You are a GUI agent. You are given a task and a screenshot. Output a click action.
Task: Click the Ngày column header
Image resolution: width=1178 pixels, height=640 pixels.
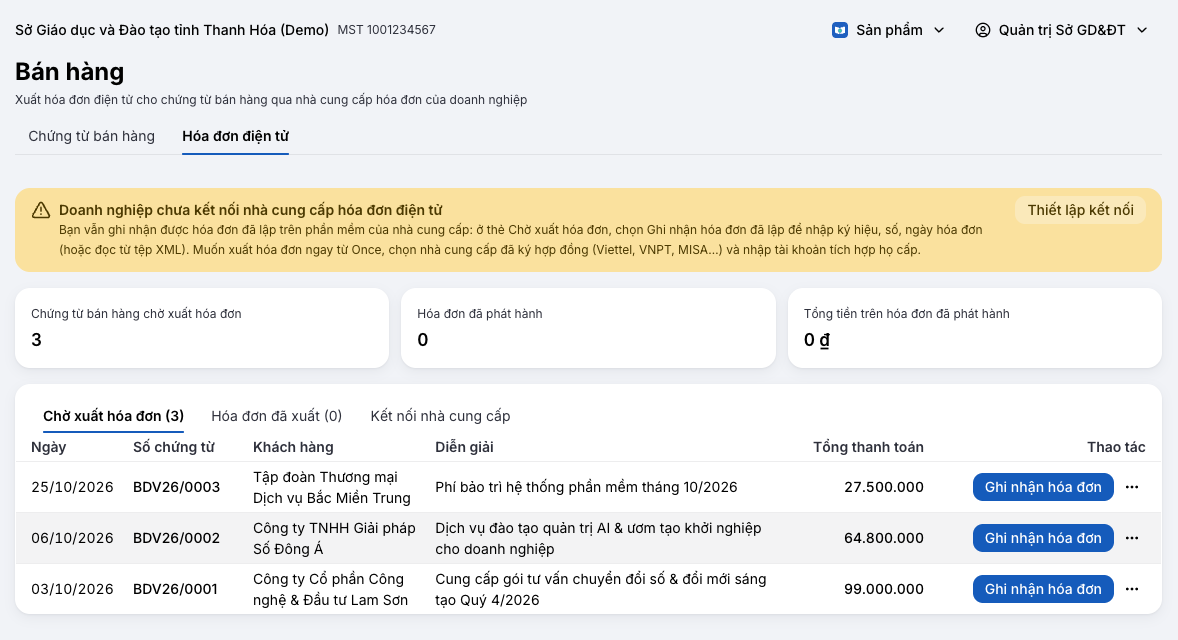(x=49, y=447)
